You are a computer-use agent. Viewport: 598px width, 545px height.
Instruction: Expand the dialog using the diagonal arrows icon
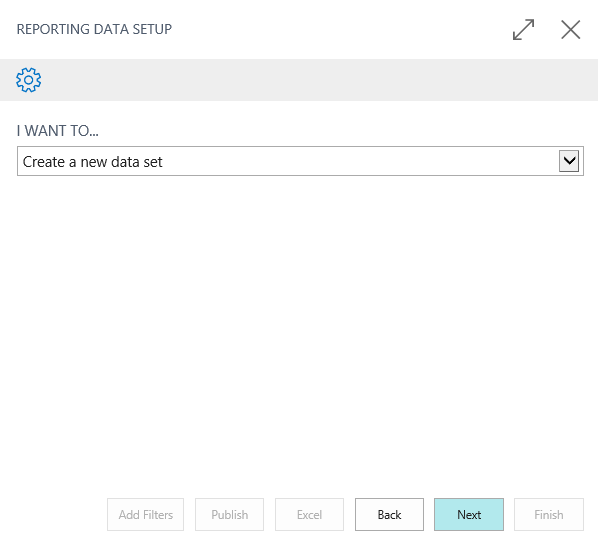[x=523, y=29]
